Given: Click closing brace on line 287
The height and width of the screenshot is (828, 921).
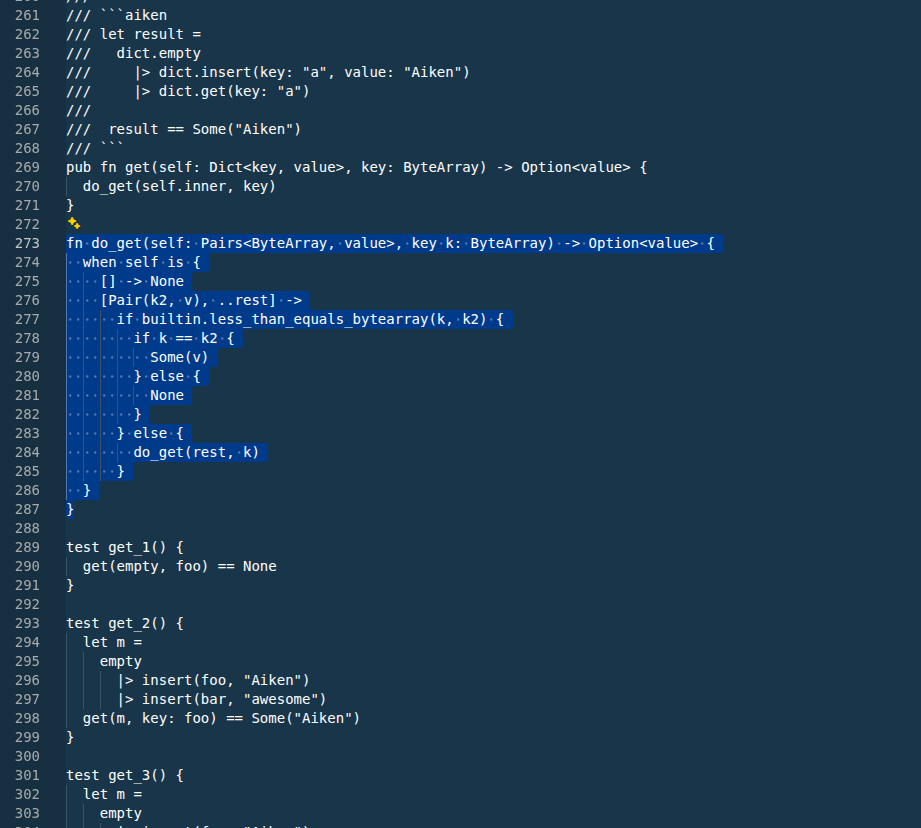Looking at the screenshot, I should click(70, 509).
